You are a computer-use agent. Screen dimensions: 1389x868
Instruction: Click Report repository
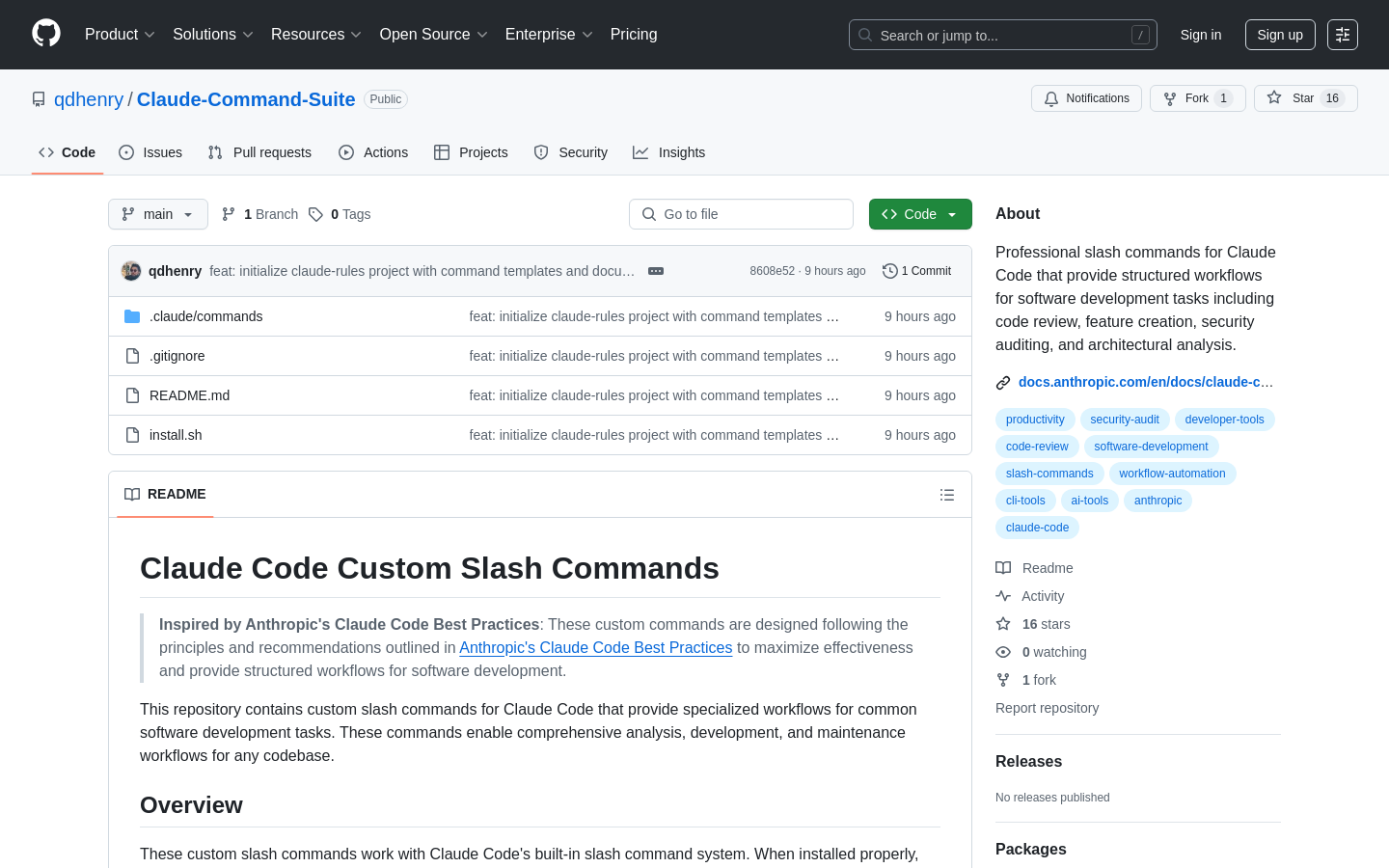[x=1047, y=708]
